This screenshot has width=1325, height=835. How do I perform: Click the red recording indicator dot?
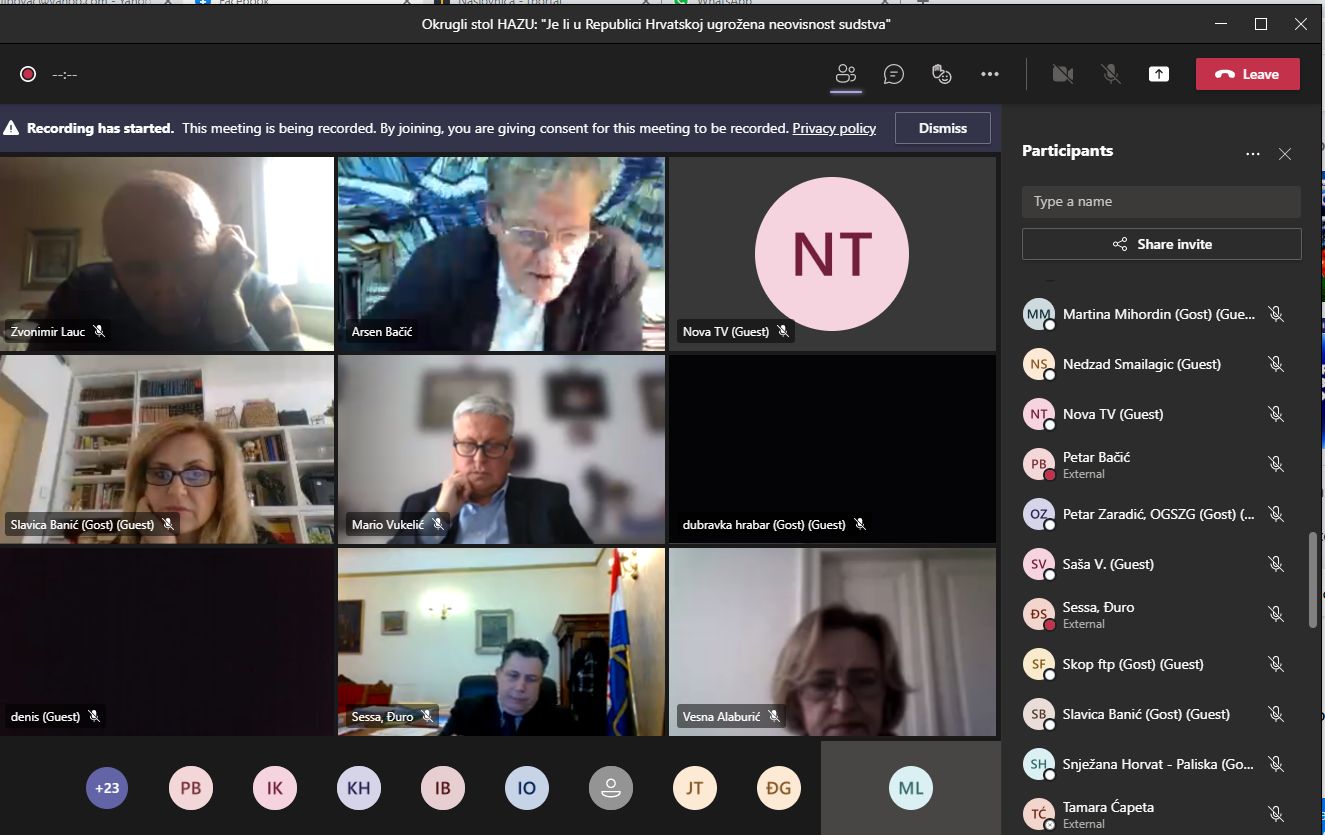[x=28, y=74]
